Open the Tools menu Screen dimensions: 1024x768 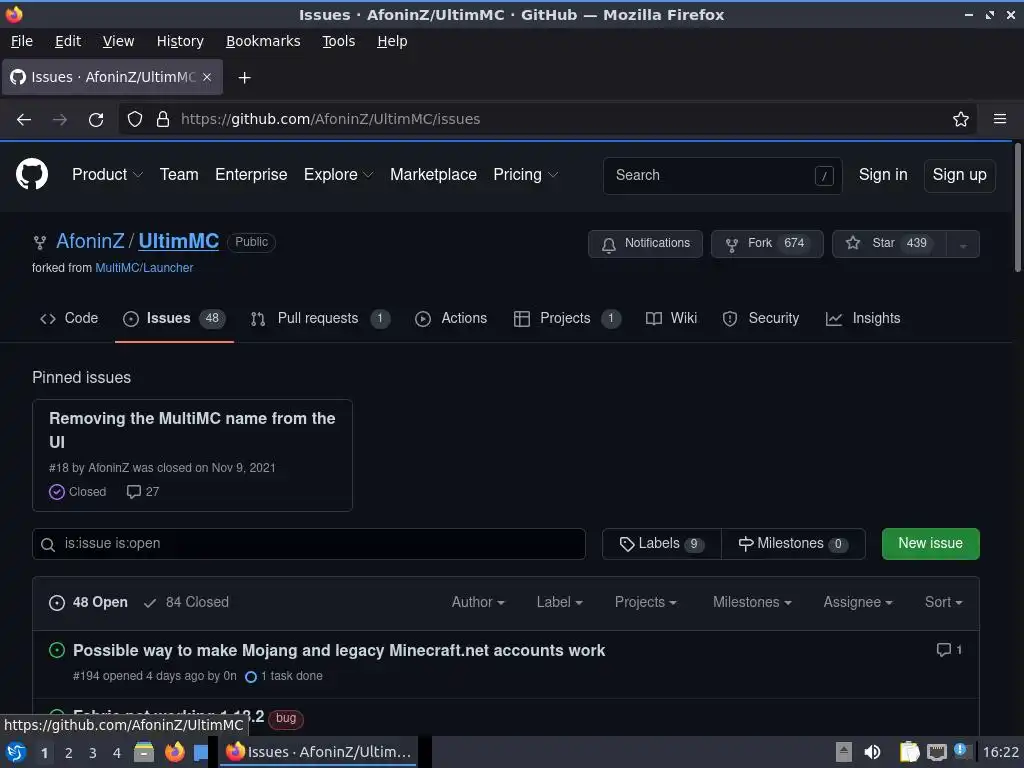point(338,41)
